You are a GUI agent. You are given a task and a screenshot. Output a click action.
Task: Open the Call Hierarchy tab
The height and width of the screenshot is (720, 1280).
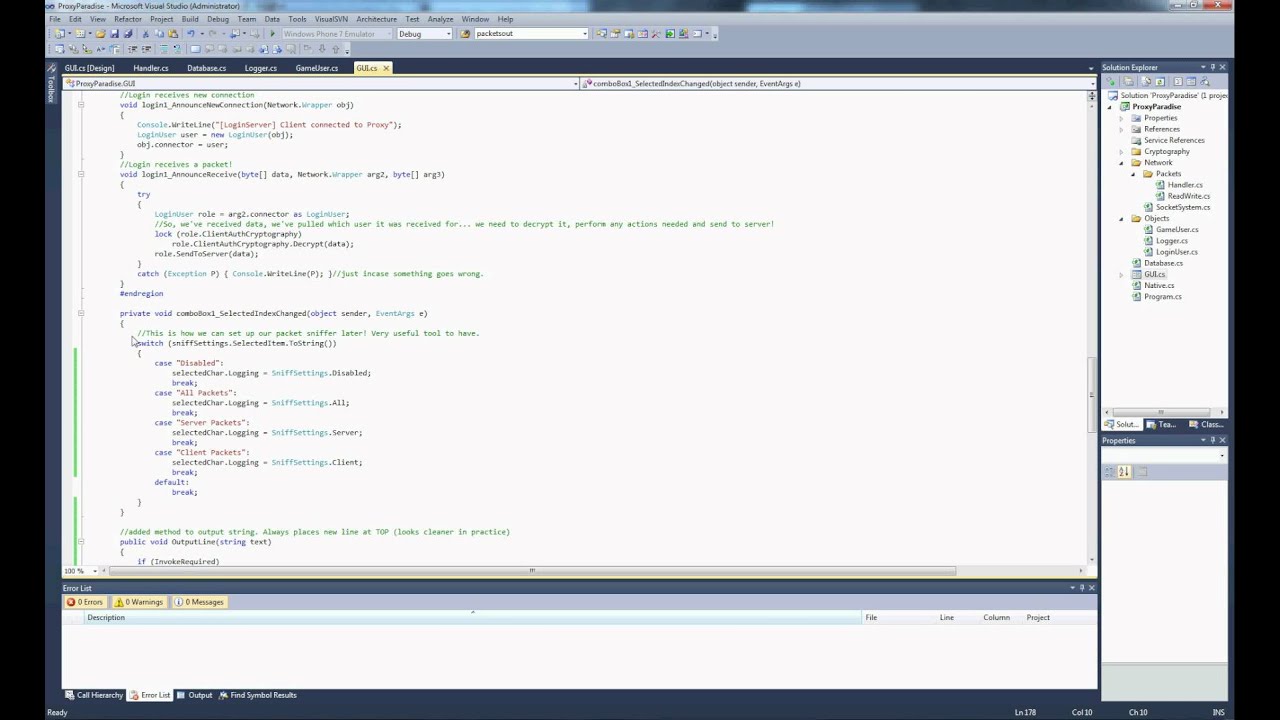tap(94, 695)
